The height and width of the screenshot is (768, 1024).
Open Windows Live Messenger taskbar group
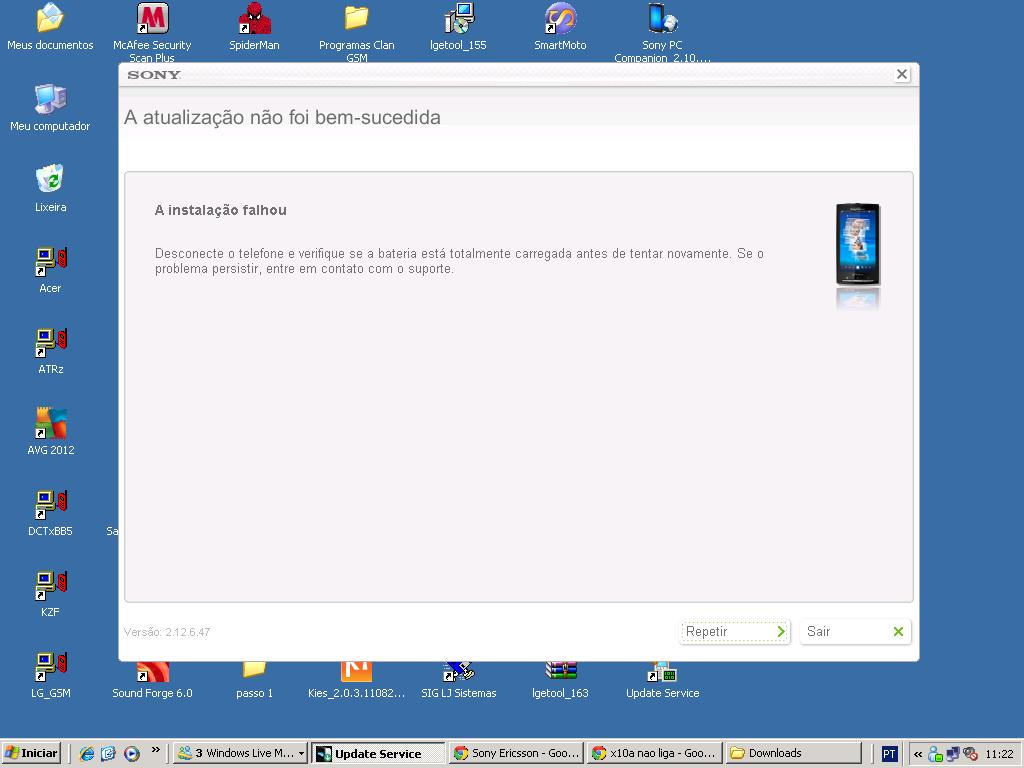click(240, 753)
